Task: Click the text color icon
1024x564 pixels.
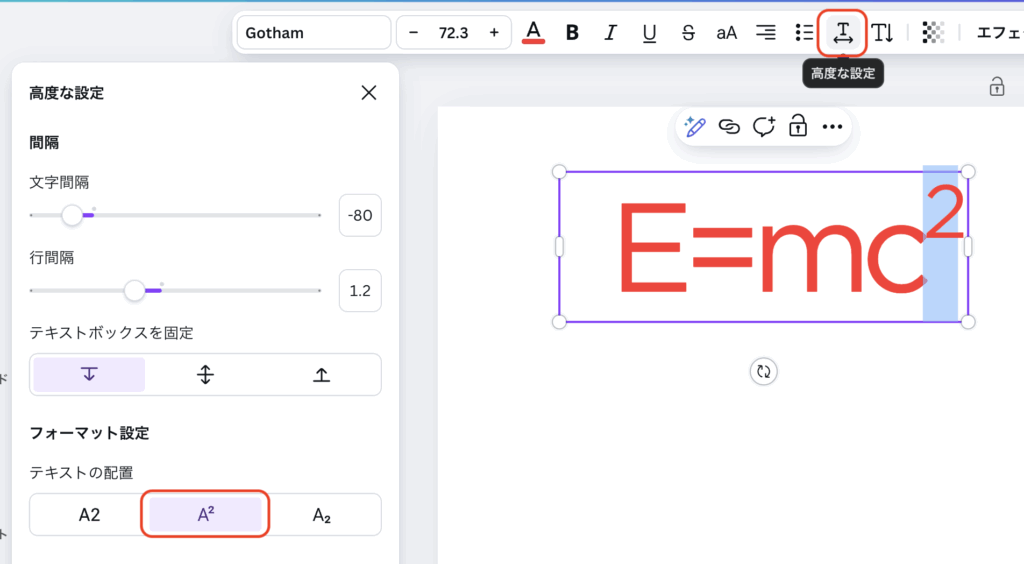Action: pos(534,33)
